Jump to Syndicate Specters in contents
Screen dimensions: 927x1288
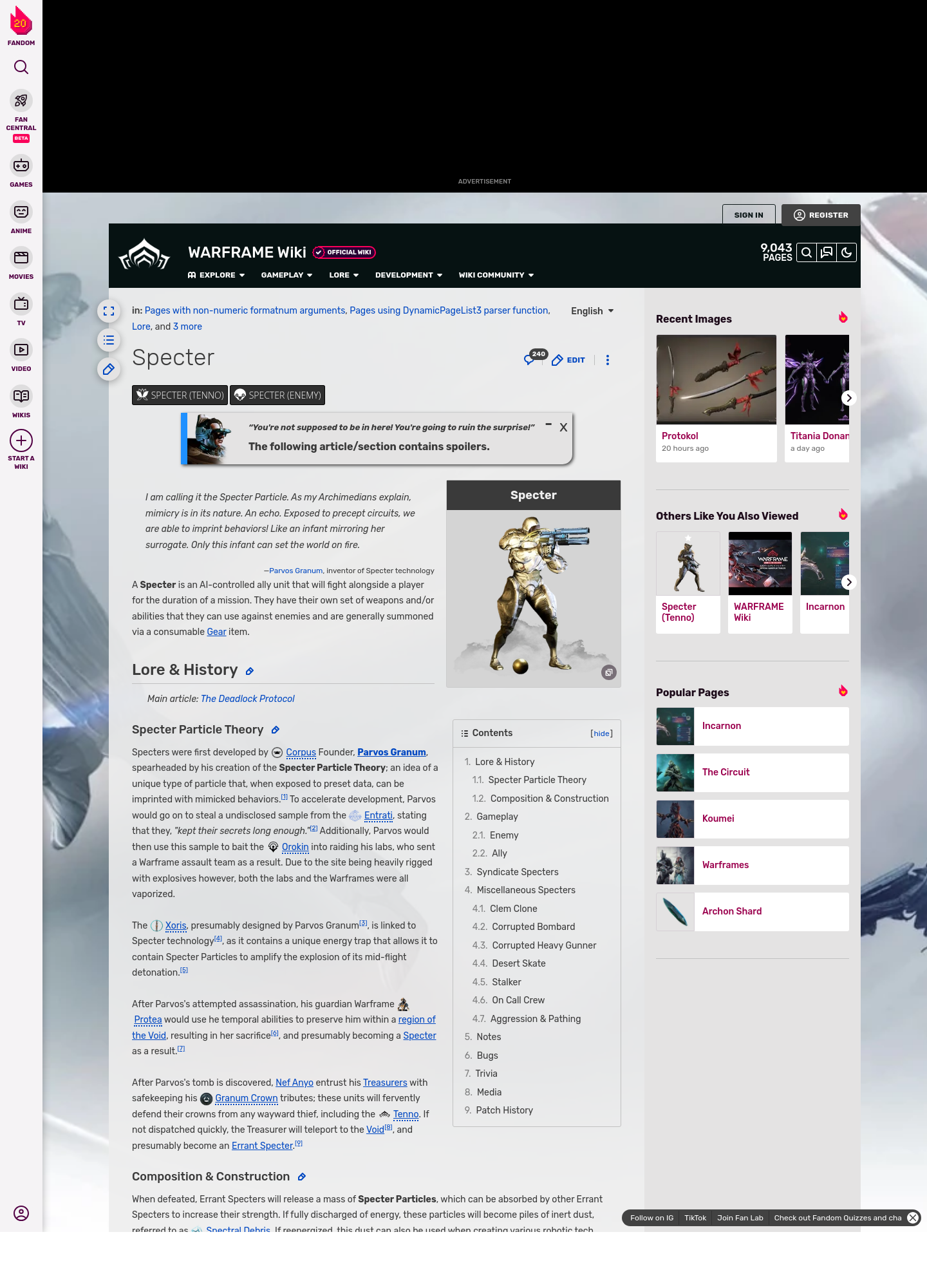pyautogui.click(x=518, y=872)
